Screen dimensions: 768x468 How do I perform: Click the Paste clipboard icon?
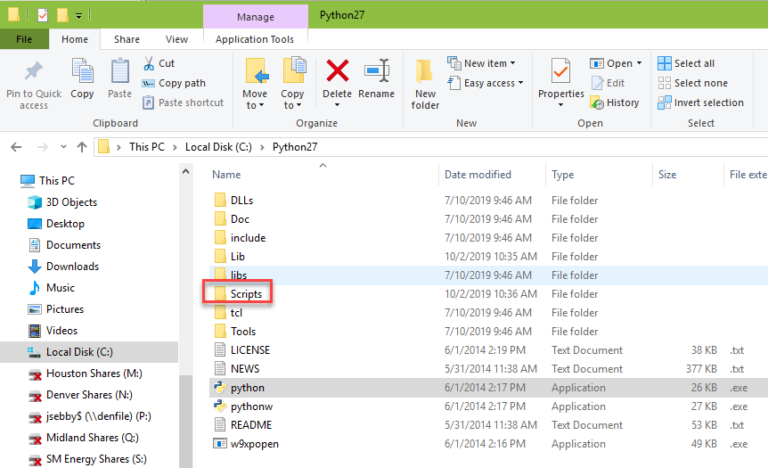(x=120, y=72)
